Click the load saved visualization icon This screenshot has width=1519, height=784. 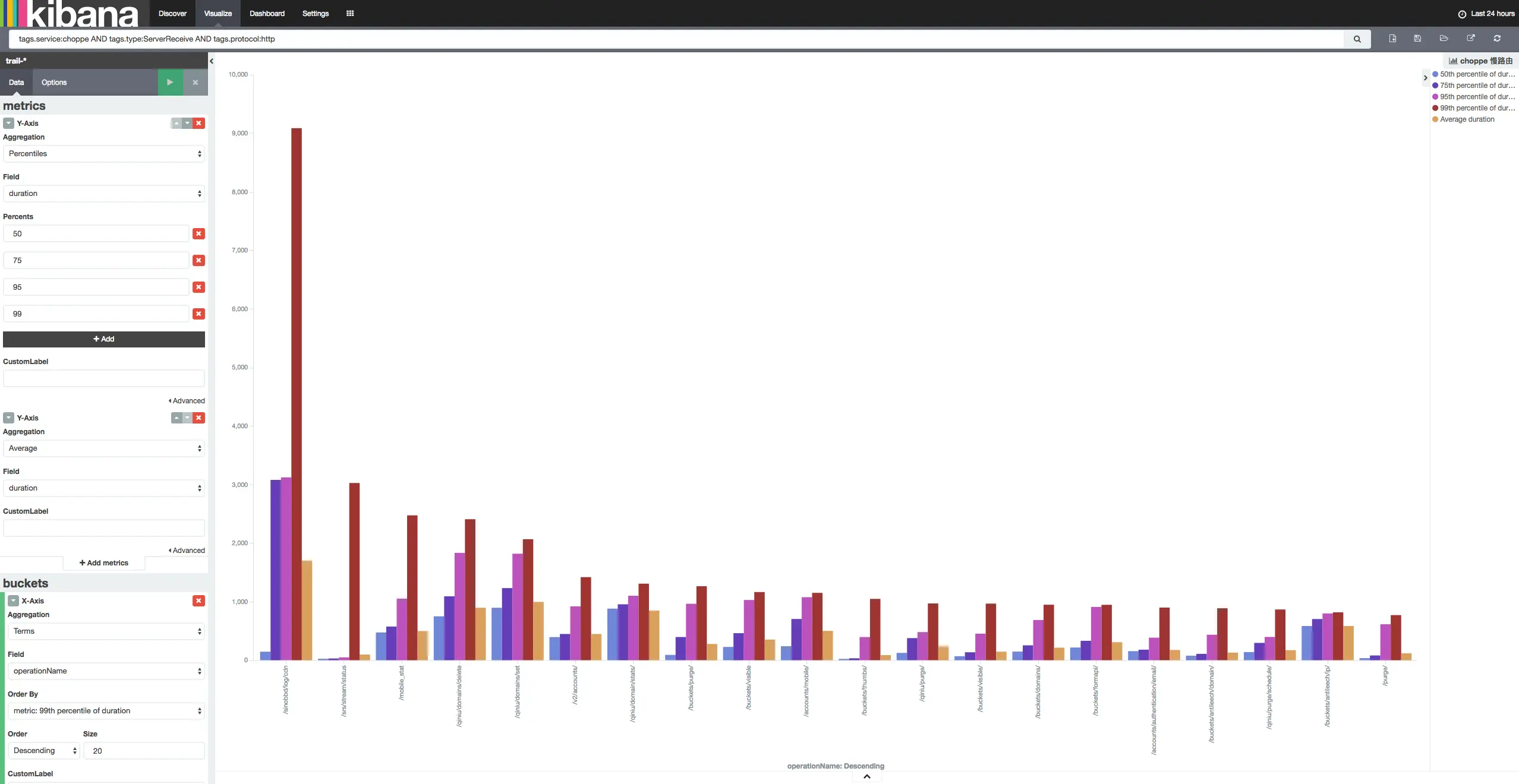1444,39
